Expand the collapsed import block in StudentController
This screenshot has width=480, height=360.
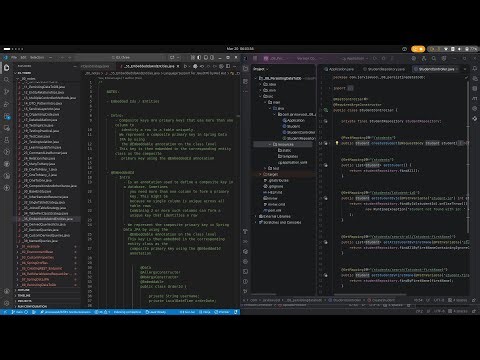(350, 88)
